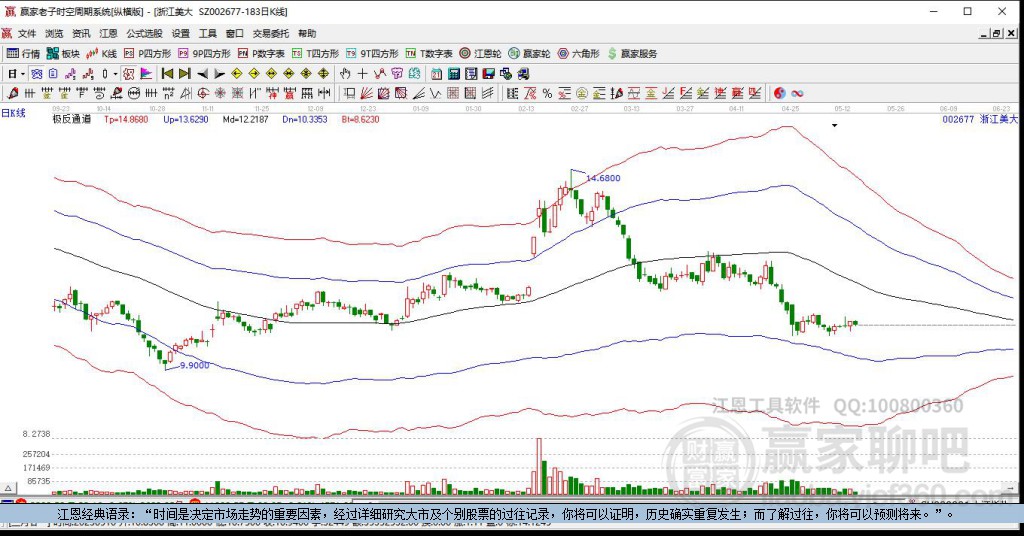Image resolution: width=1024 pixels, height=536 pixels.
Task: Select the percent % ratio tool
Action: 547,93
